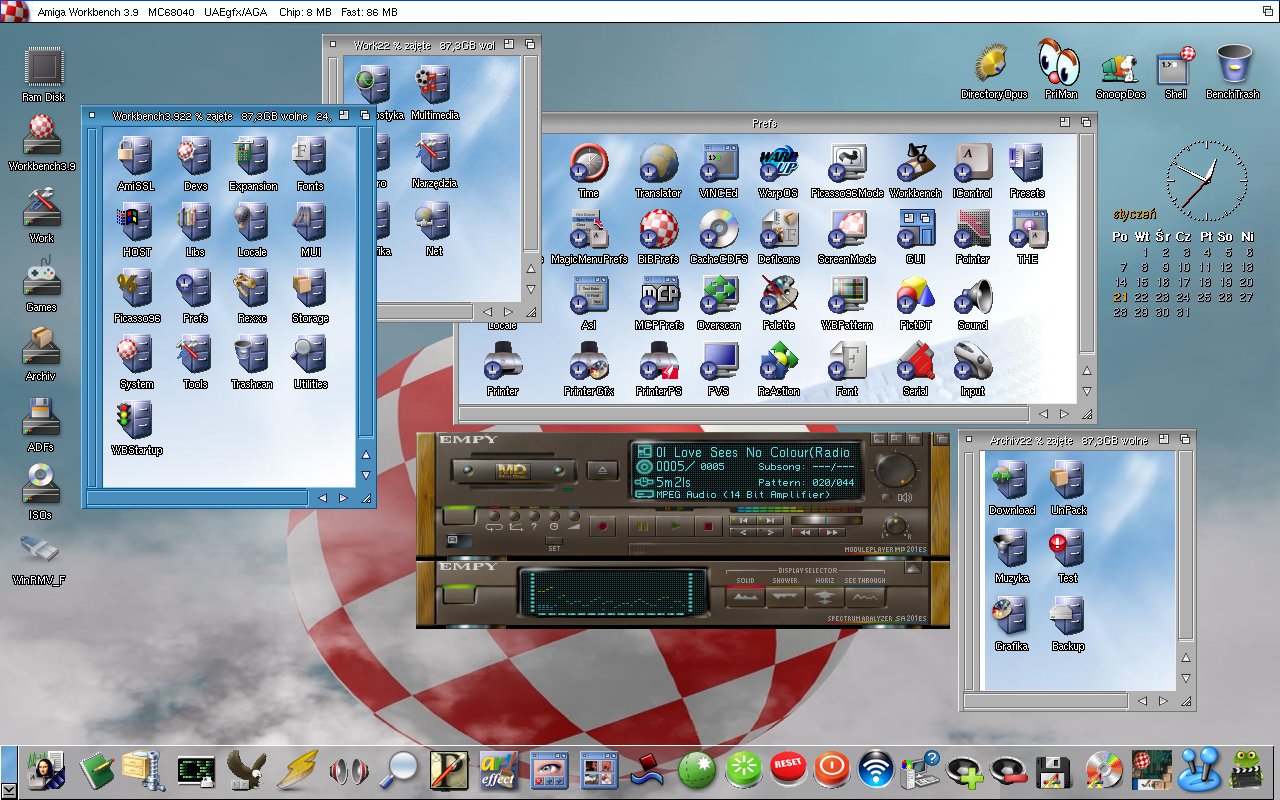Select HORIZ display mode on analyzer
The width and height of the screenshot is (1280, 800).
pyautogui.click(x=825, y=597)
